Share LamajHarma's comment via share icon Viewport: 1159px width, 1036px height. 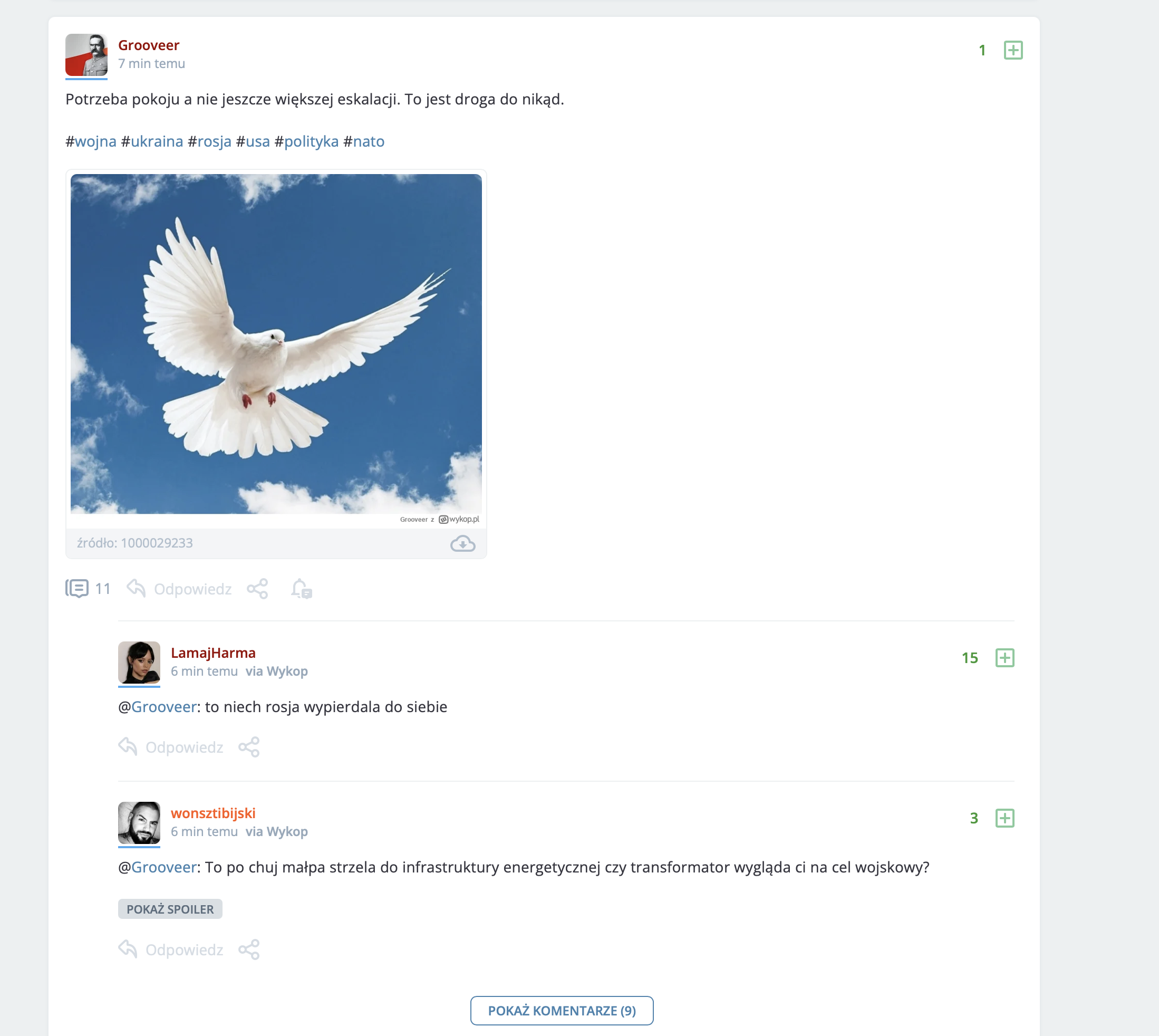[x=249, y=747]
